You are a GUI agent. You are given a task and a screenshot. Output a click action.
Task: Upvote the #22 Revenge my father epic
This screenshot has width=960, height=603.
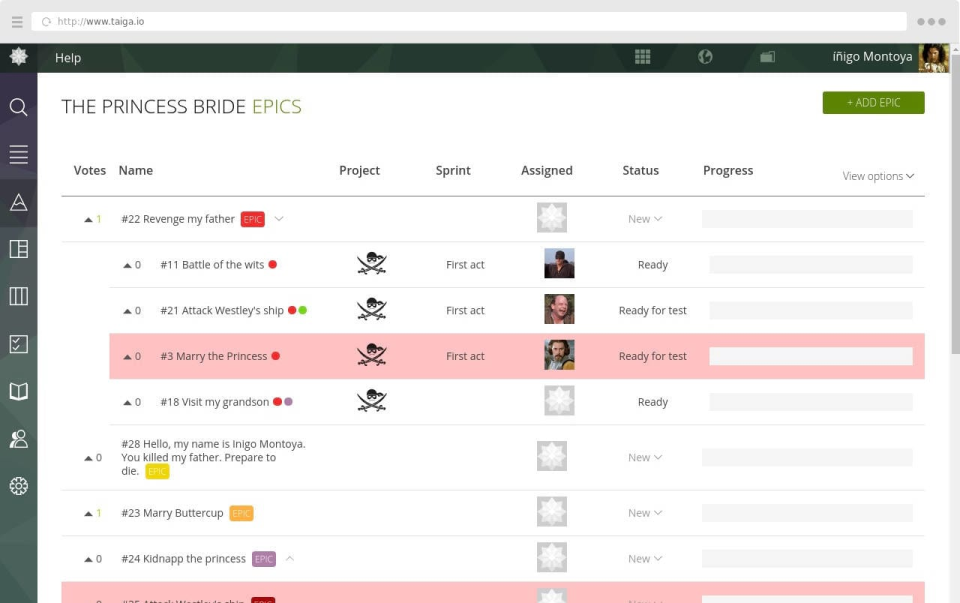tap(88, 219)
